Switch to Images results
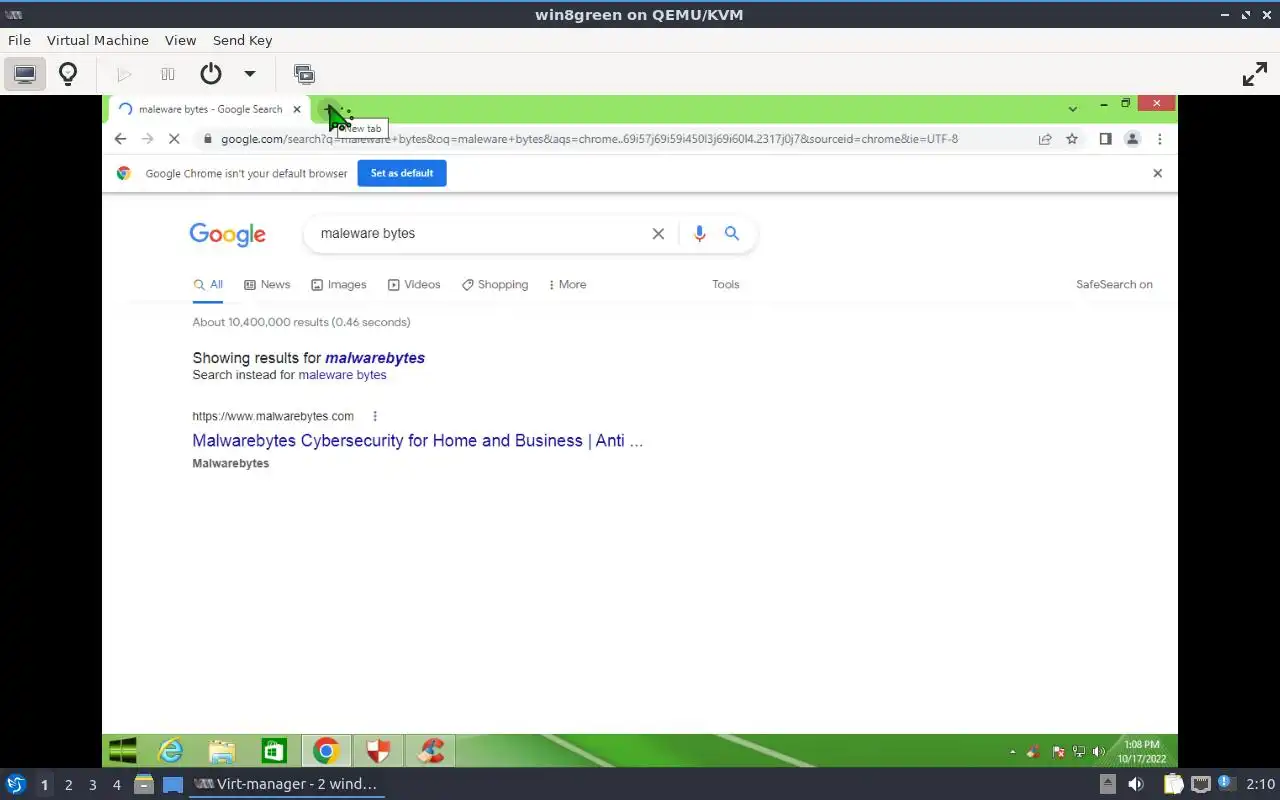This screenshot has height=800, width=1280. 339,285
